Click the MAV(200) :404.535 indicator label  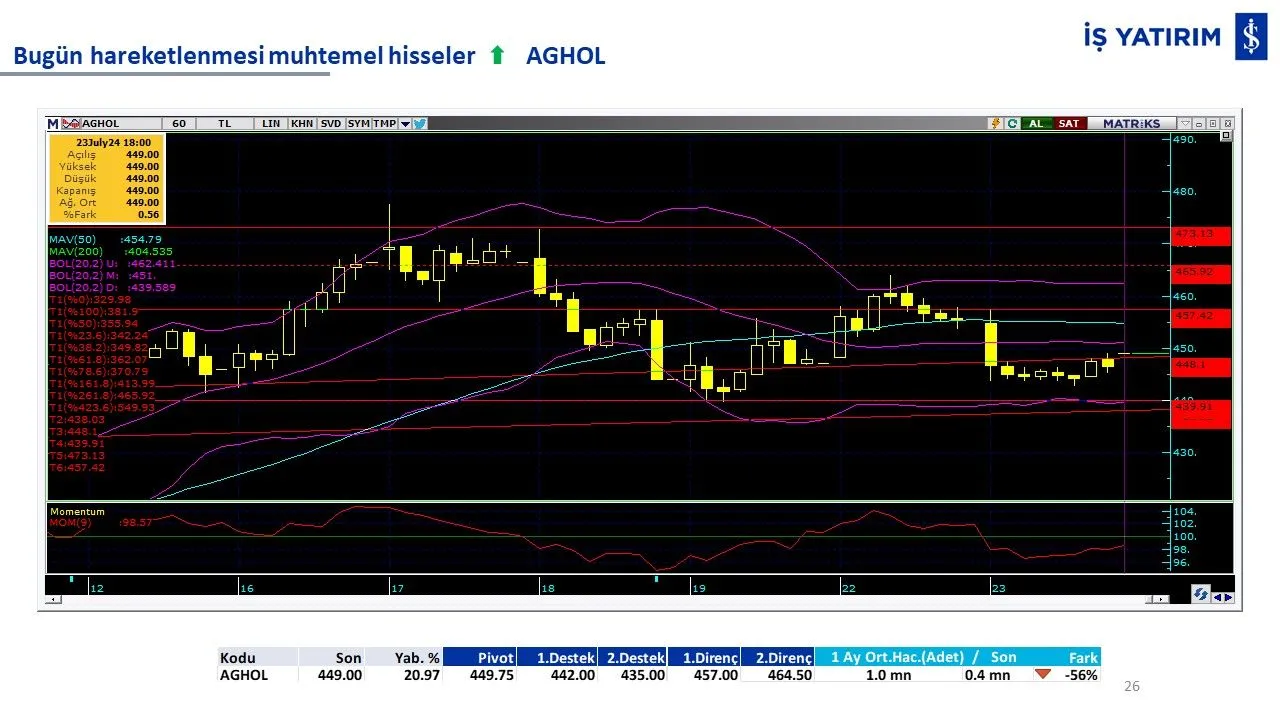pos(110,251)
